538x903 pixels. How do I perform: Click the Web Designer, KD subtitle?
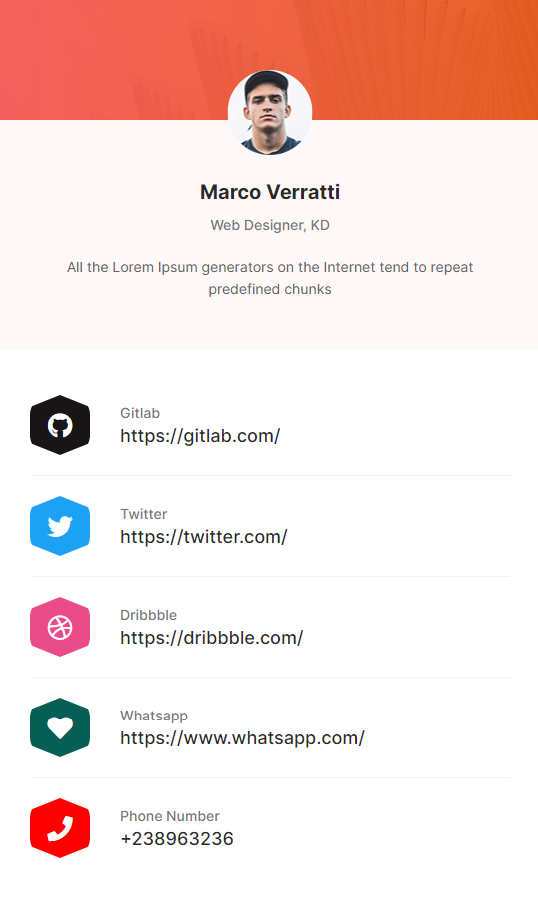click(270, 225)
